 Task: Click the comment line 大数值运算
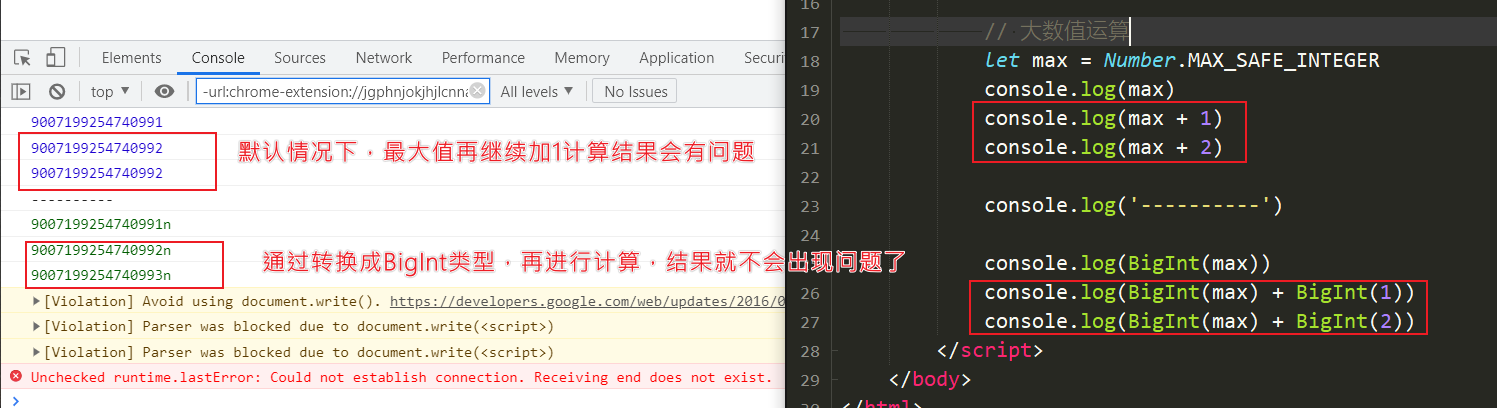coord(1056,31)
